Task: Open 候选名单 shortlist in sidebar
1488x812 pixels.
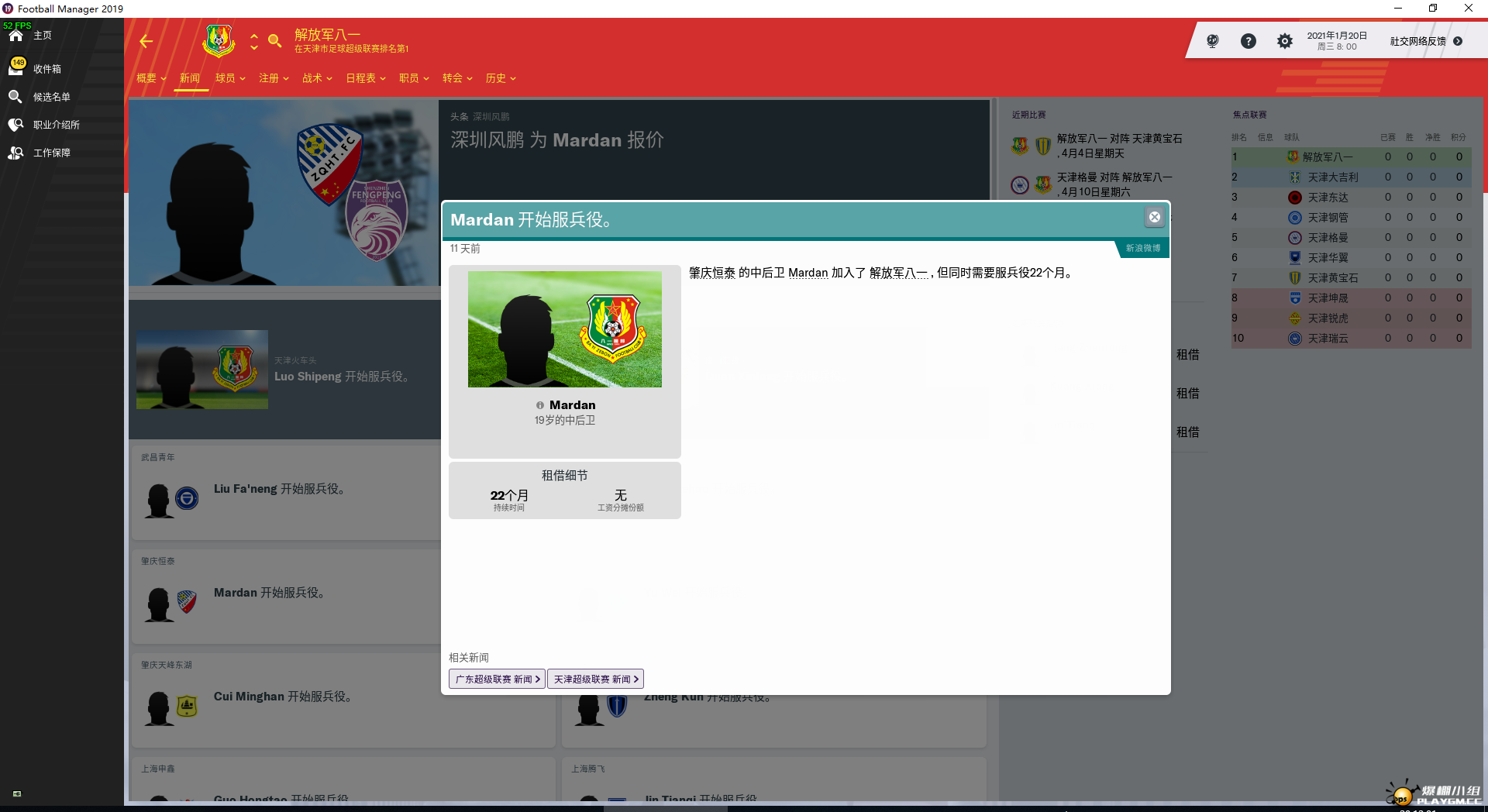Action: tap(51, 97)
